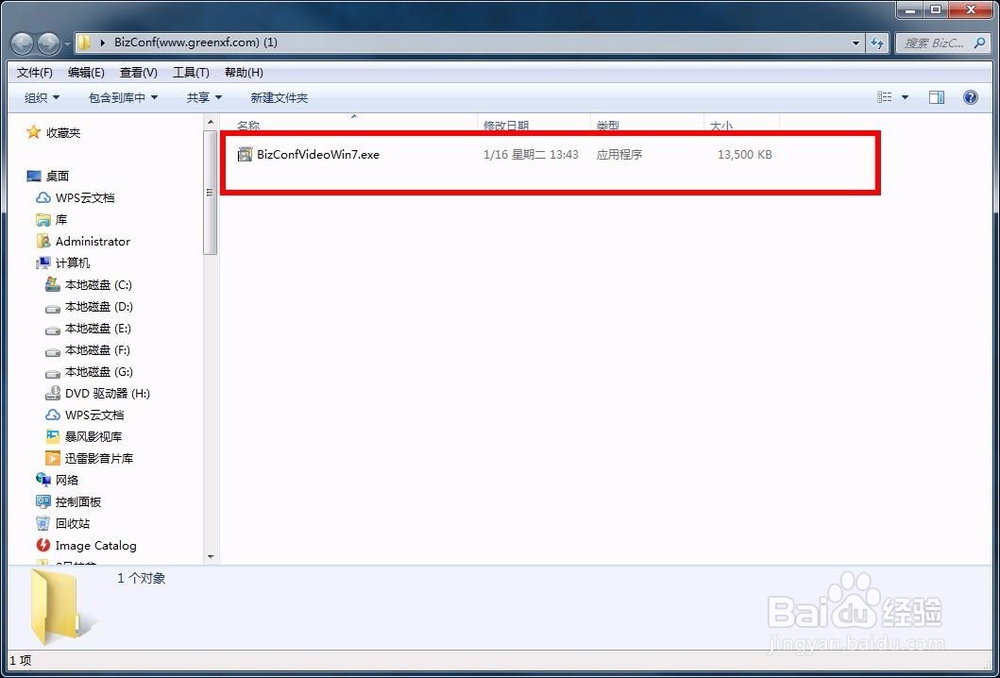This screenshot has width=1000, height=678.
Task: Click the date 1/16 星期二 13:43
Action: (x=531, y=154)
